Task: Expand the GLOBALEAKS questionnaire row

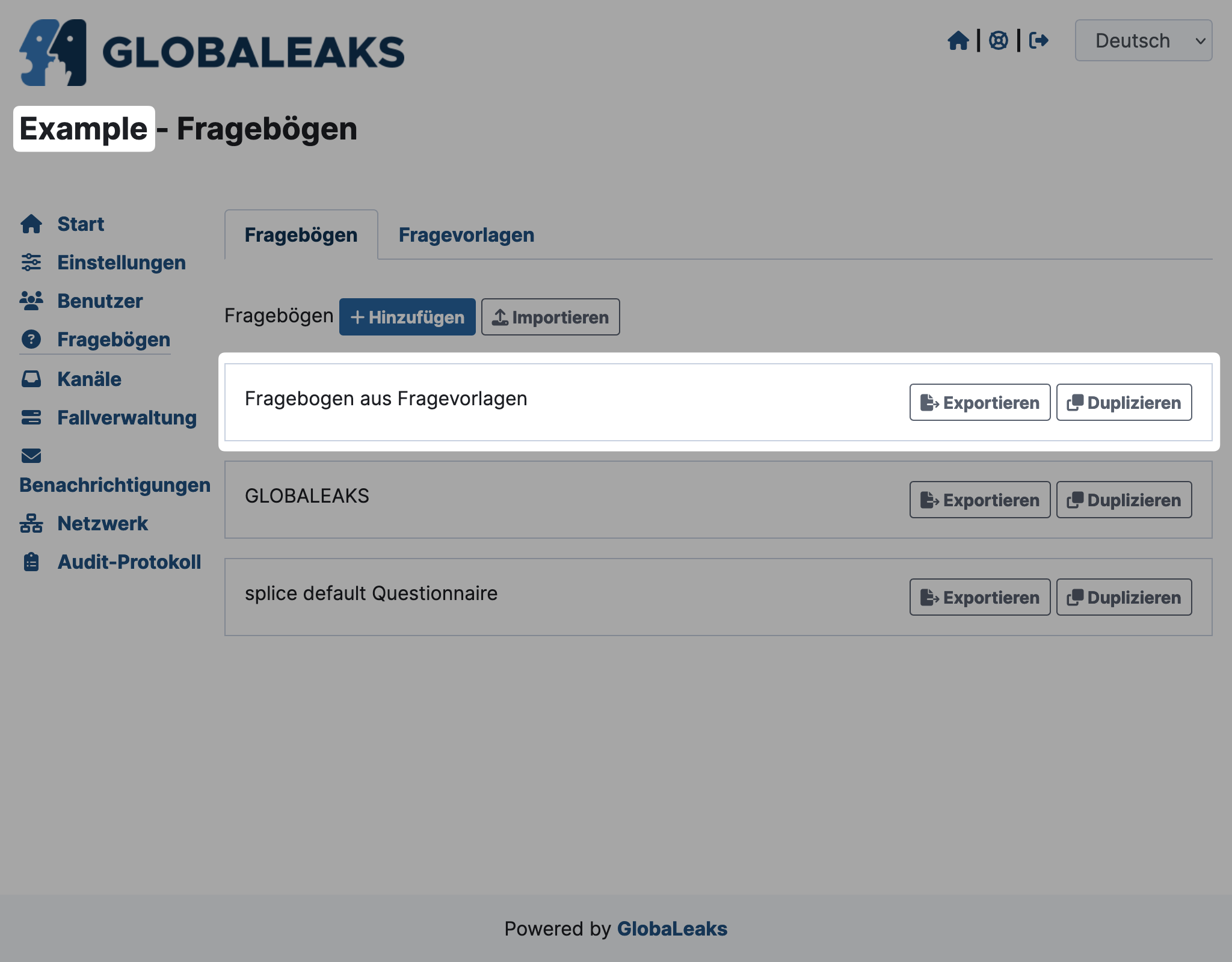Action: pyautogui.click(x=718, y=500)
